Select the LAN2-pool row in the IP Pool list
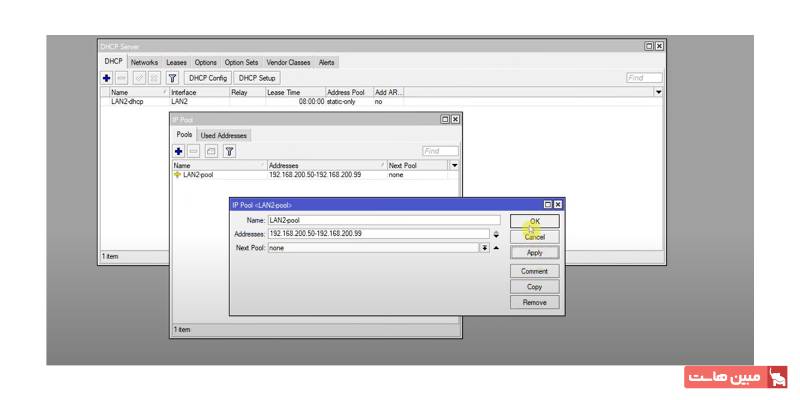800x400 pixels. tap(315, 175)
